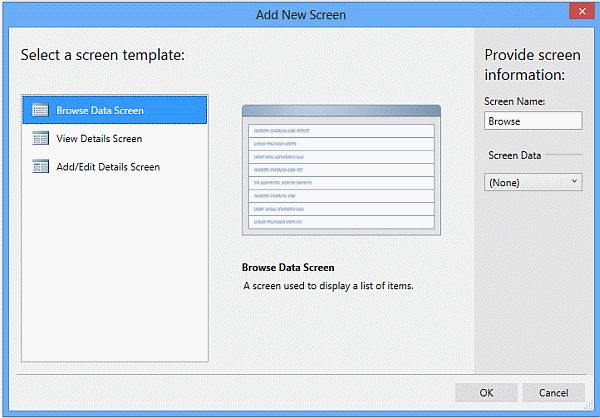Click the Add/Edit Details Screen template icon
Viewport: 600px width, 418px height.
(41, 167)
